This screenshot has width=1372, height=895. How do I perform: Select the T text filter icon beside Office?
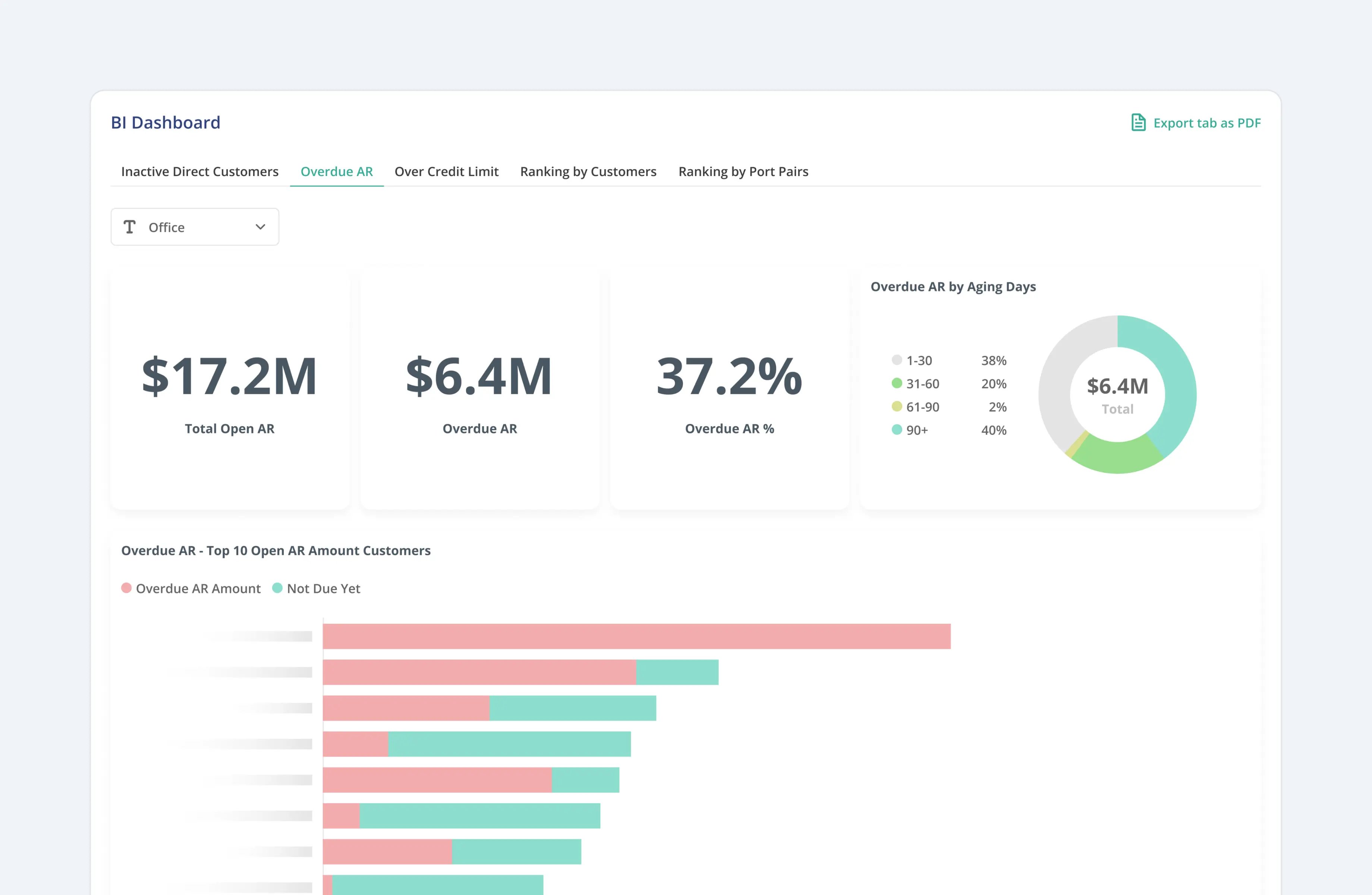coord(130,227)
